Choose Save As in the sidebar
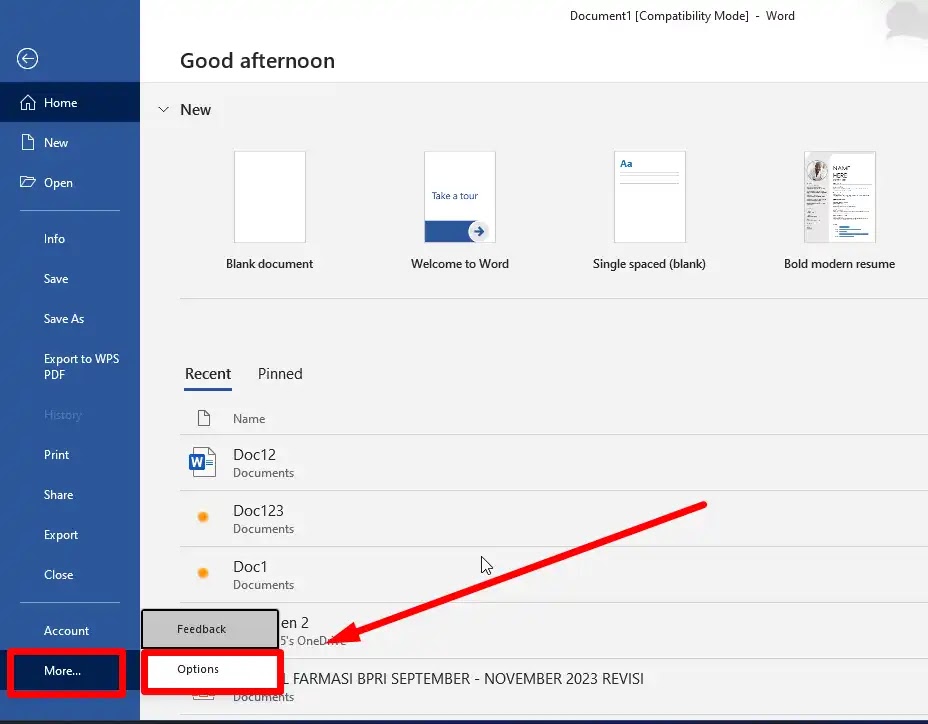The height and width of the screenshot is (724, 928). tap(64, 318)
